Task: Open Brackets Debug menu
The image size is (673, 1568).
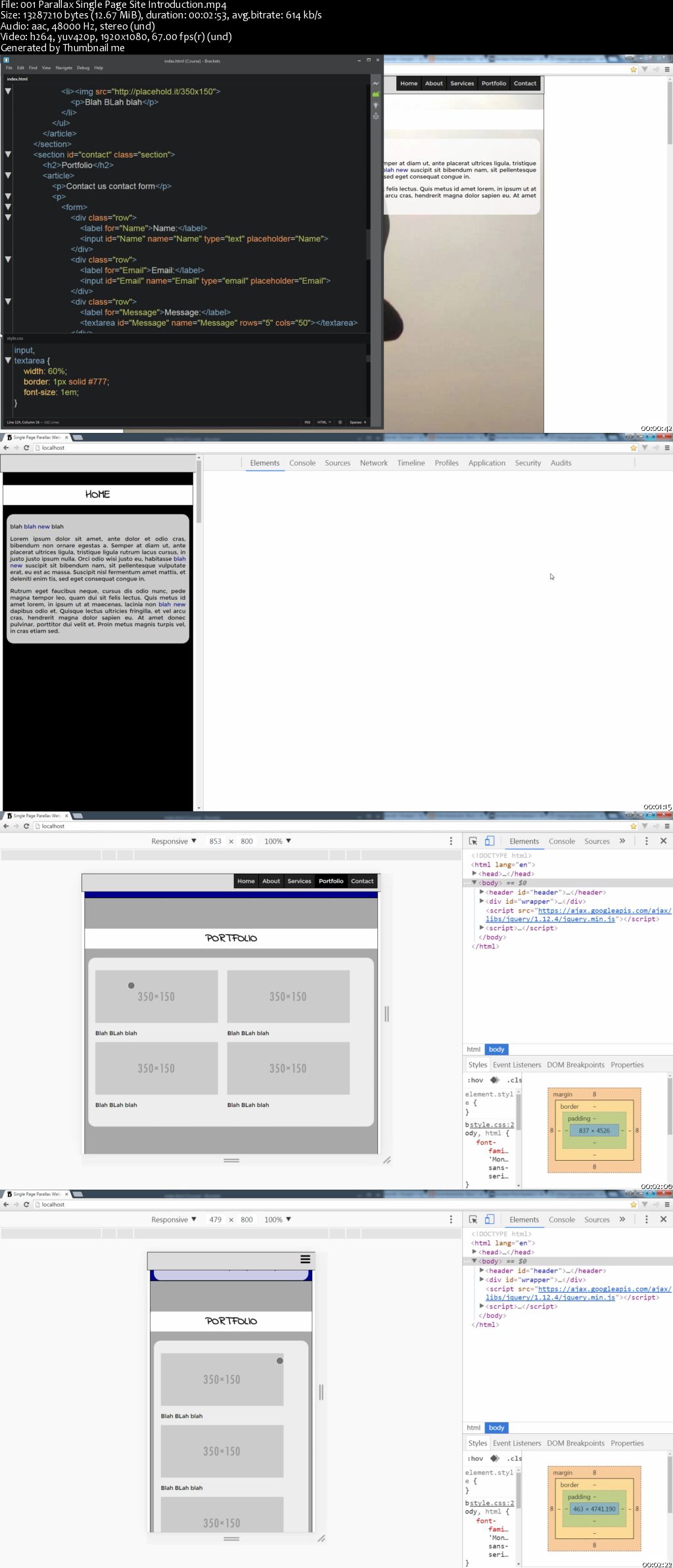Action: point(83,68)
